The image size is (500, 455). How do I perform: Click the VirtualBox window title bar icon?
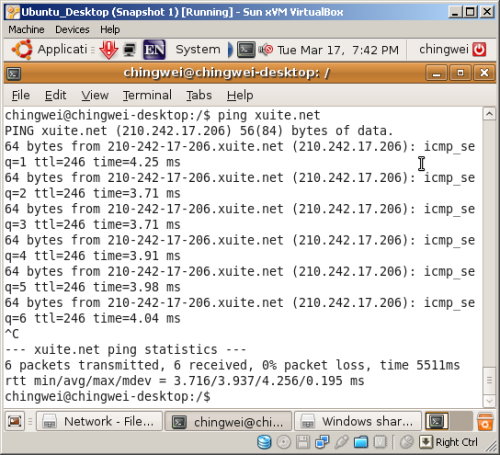13,12
